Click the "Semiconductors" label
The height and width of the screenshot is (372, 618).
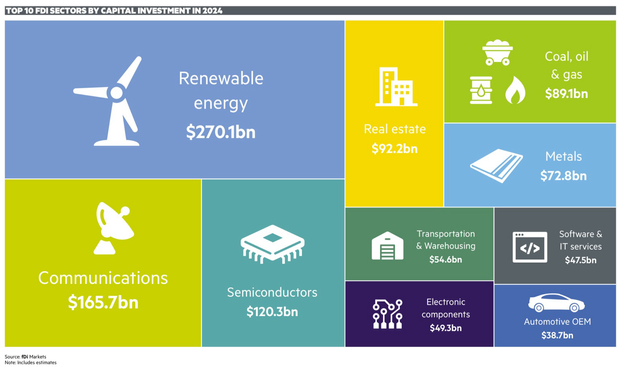[x=272, y=292]
